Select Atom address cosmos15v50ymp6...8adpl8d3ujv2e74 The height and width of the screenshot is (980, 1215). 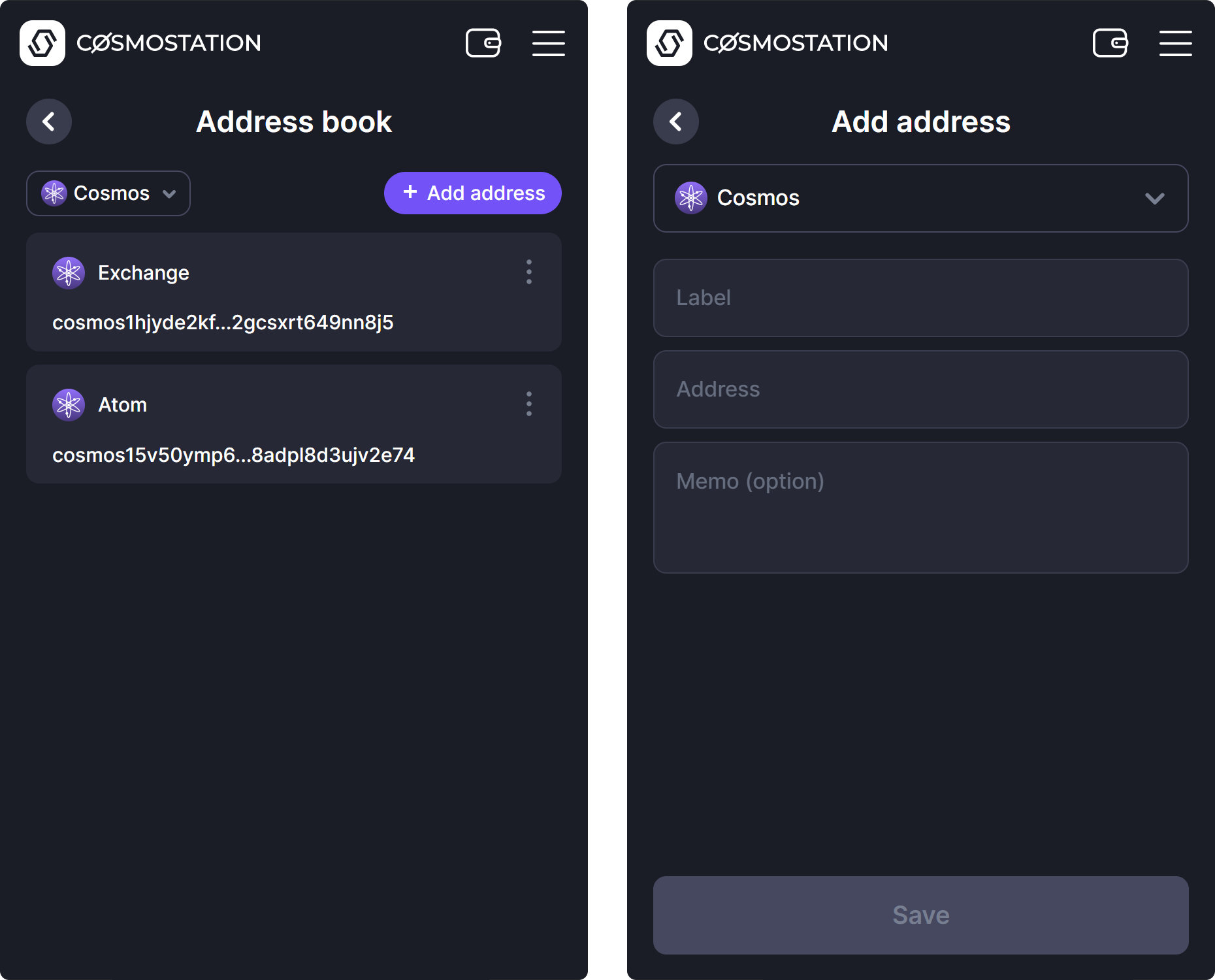[233, 455]
